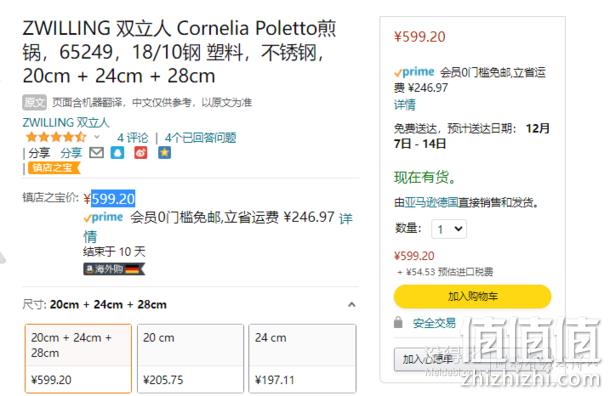Share the product via the email envelope icon
Screen dimensions: 610x396
pyautogui.click(x=96, y=152)
